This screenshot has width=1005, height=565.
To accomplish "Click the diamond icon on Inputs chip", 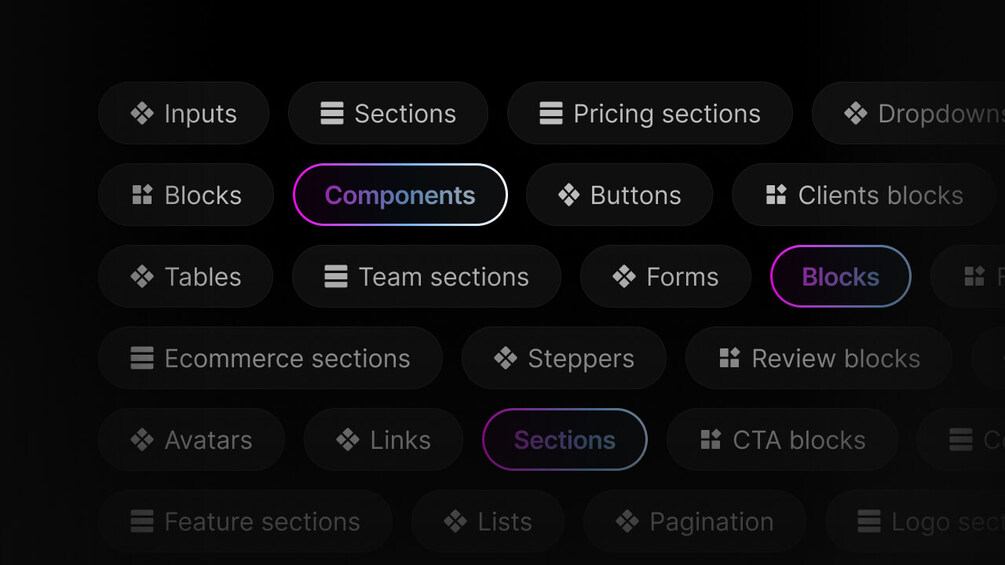I will (142, 113).
